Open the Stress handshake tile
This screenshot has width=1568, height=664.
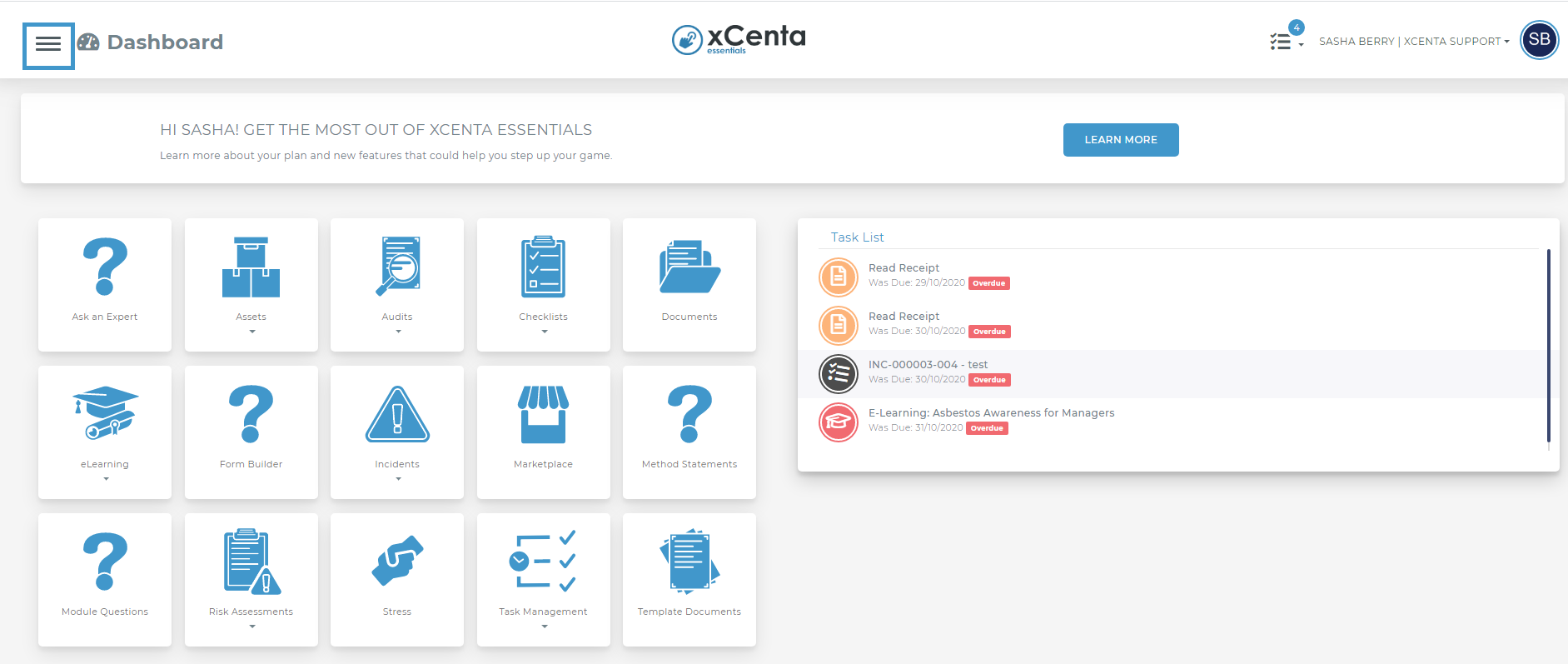(397, 580)
